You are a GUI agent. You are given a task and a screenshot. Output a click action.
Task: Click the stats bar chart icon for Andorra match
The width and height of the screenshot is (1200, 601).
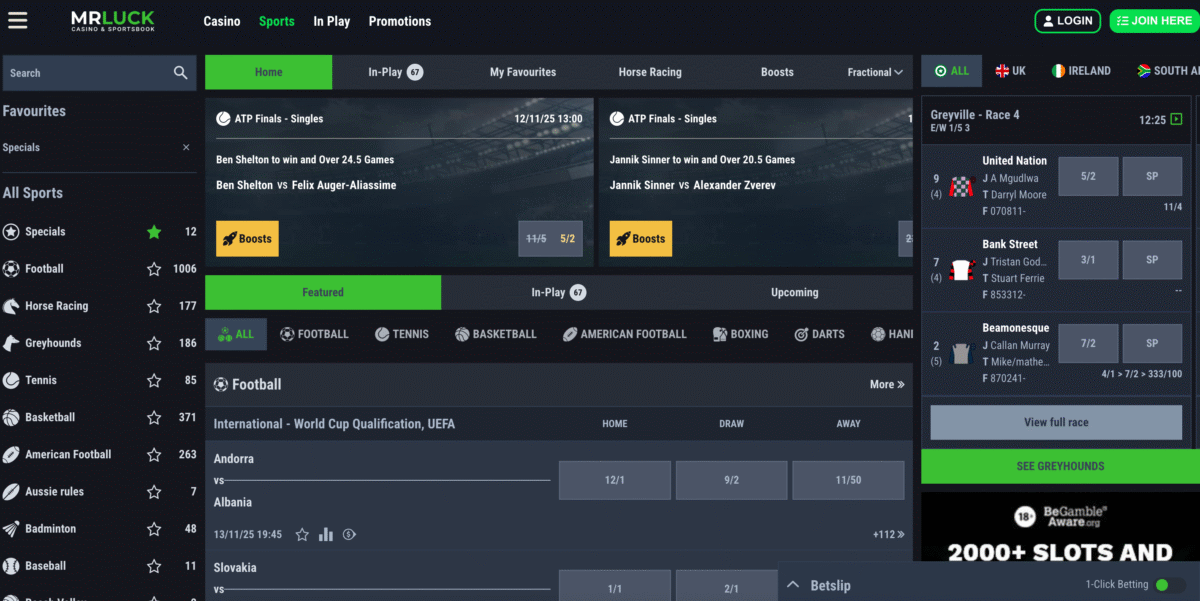point(326,535)
